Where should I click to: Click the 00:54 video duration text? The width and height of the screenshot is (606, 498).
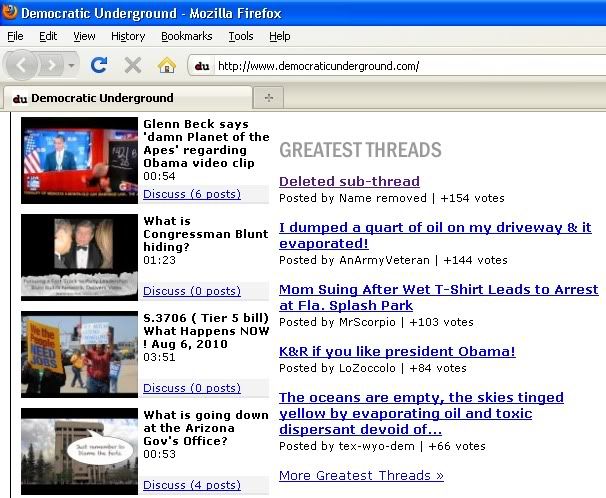click(159, 176)
